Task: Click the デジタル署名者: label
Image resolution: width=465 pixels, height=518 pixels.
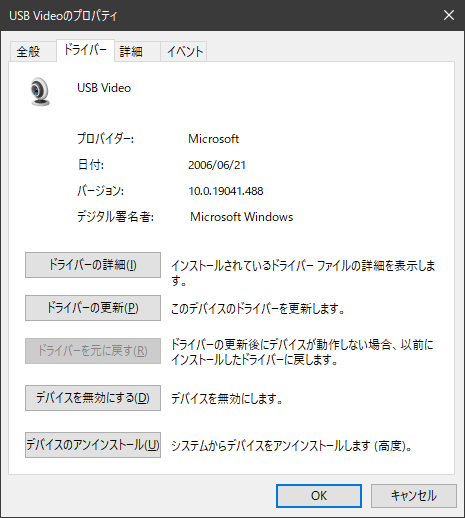Action: 115,217
